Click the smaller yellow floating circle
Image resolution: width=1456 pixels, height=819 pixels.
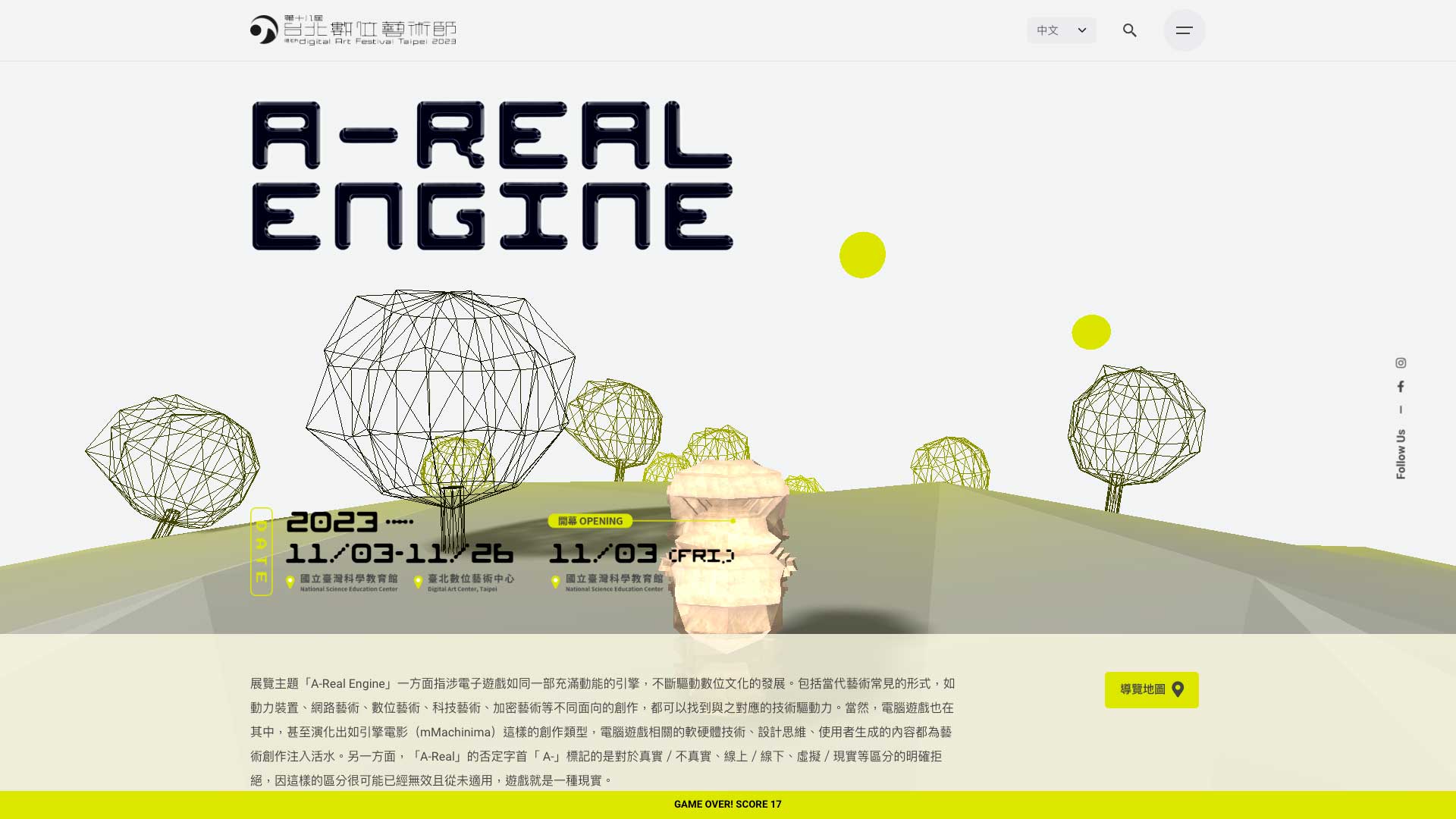coord(1091,332)
